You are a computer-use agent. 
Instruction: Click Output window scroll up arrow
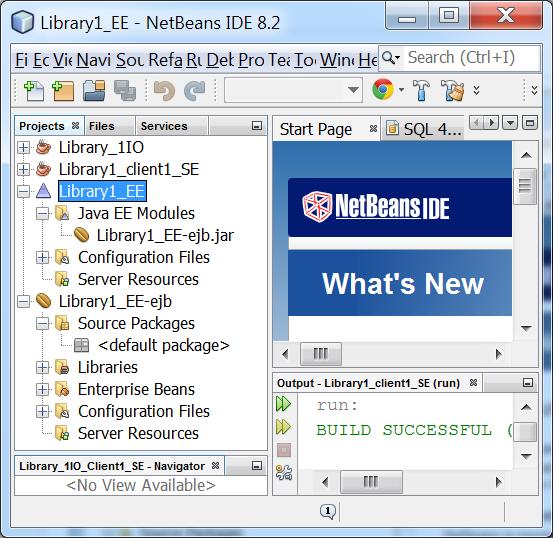click(x=526, y=407)
